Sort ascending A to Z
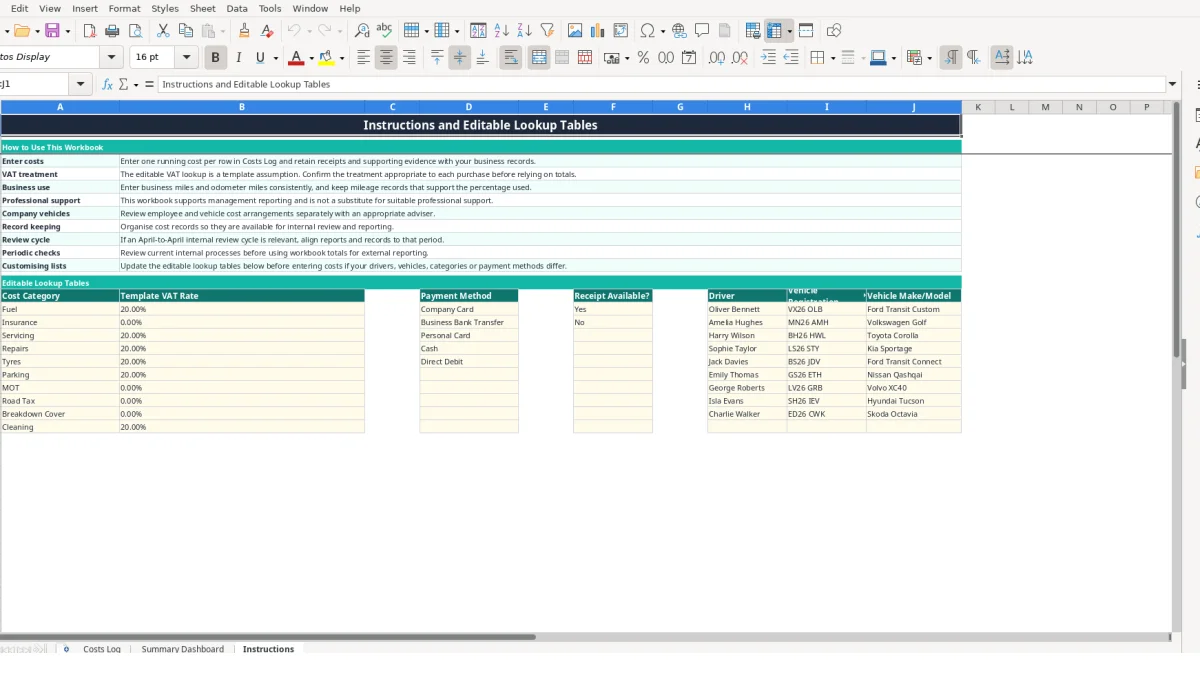 (x=502, y=31)
